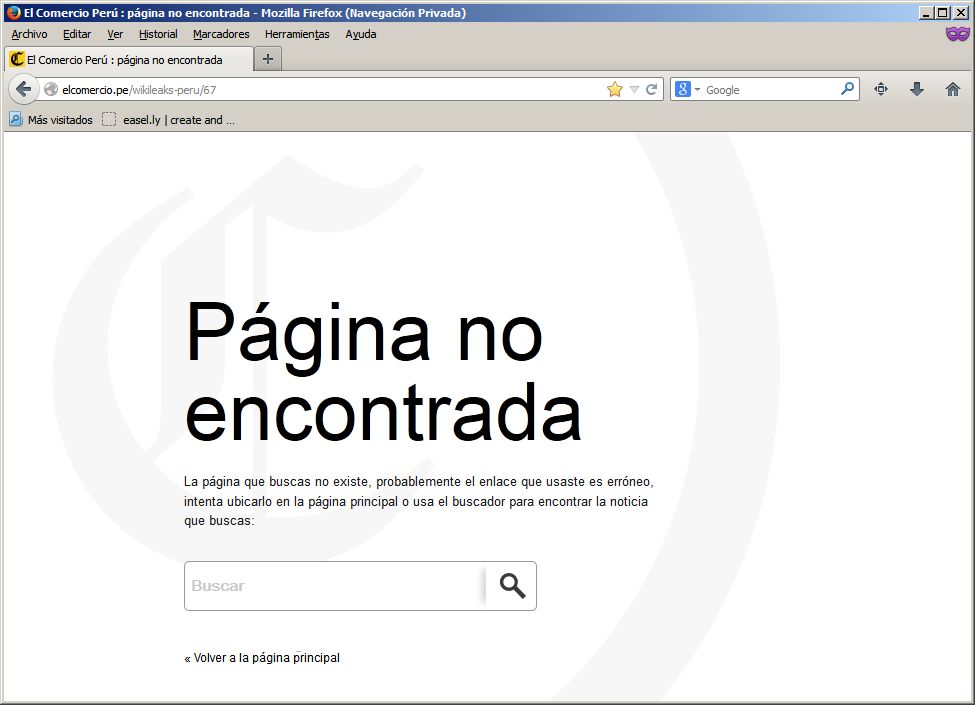Click the page search magnifier button

click(512, 586)
